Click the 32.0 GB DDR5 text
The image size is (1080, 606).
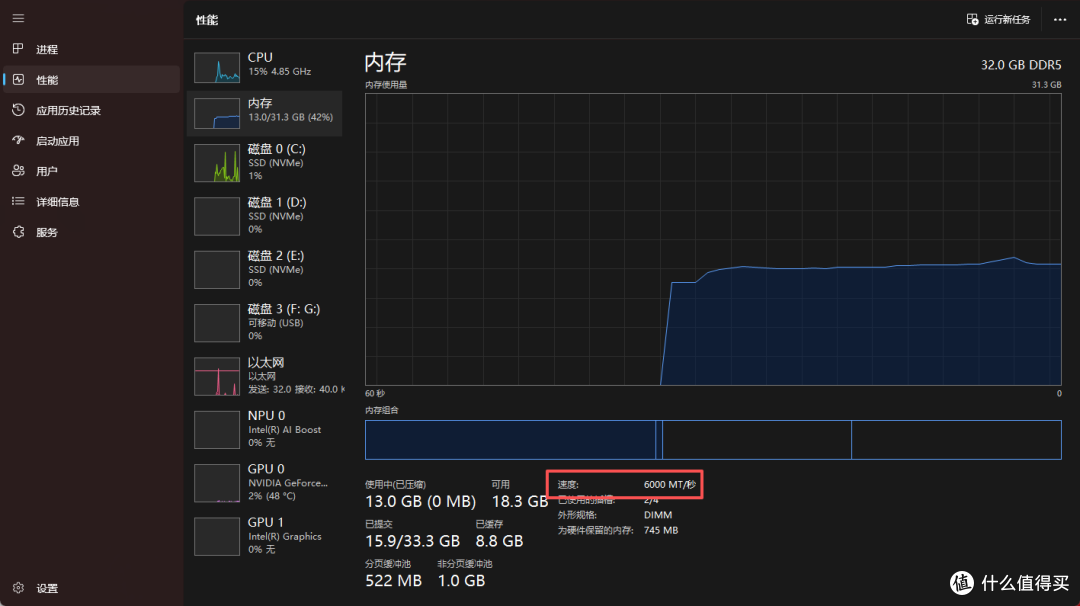(1021, 65)
